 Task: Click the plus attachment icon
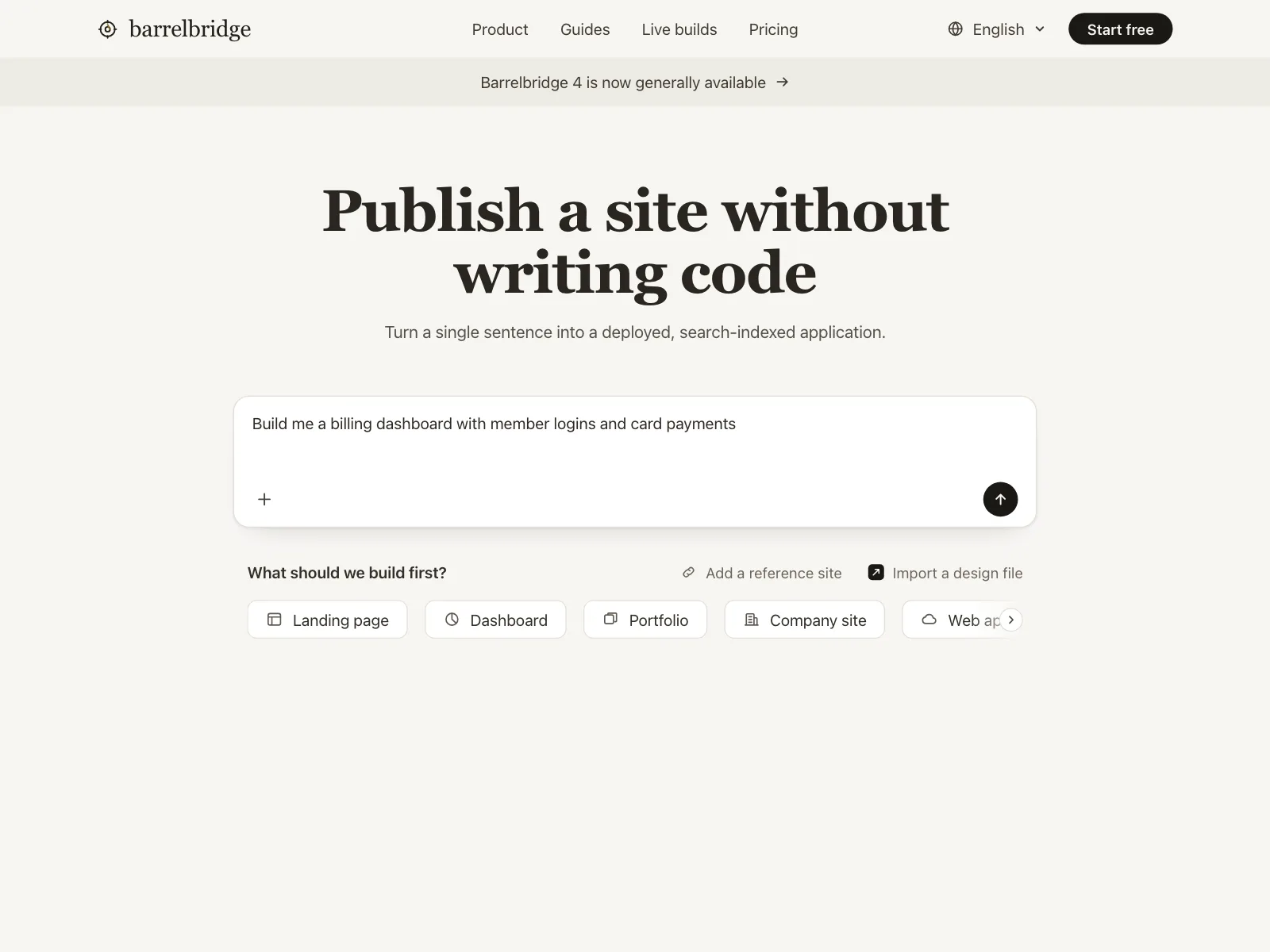coord(264,499)
